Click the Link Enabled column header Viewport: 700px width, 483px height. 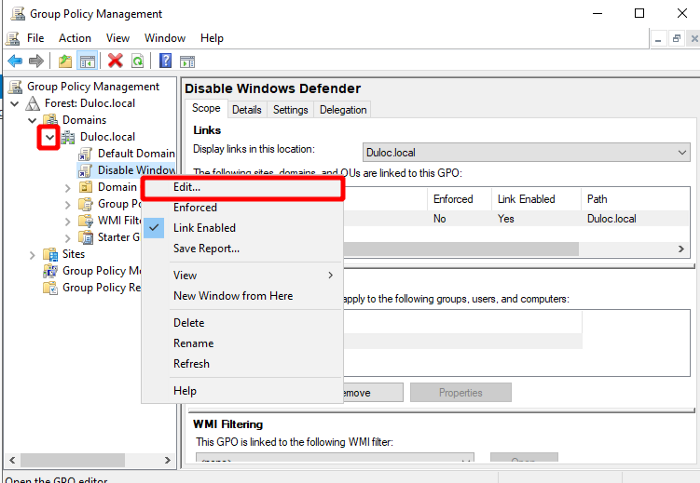pos(536,199)
